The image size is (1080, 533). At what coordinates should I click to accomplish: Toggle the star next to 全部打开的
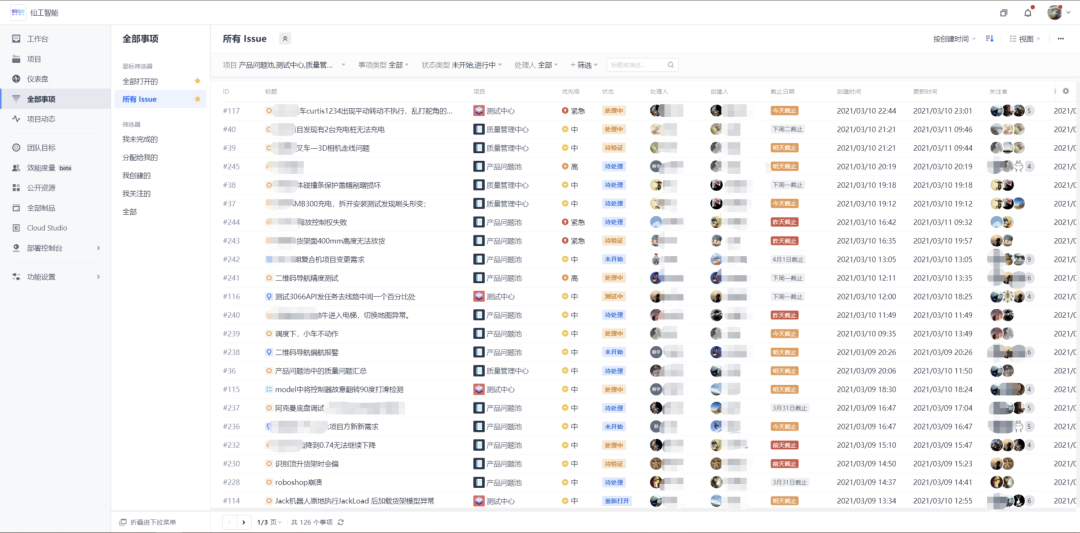point(197,81)
